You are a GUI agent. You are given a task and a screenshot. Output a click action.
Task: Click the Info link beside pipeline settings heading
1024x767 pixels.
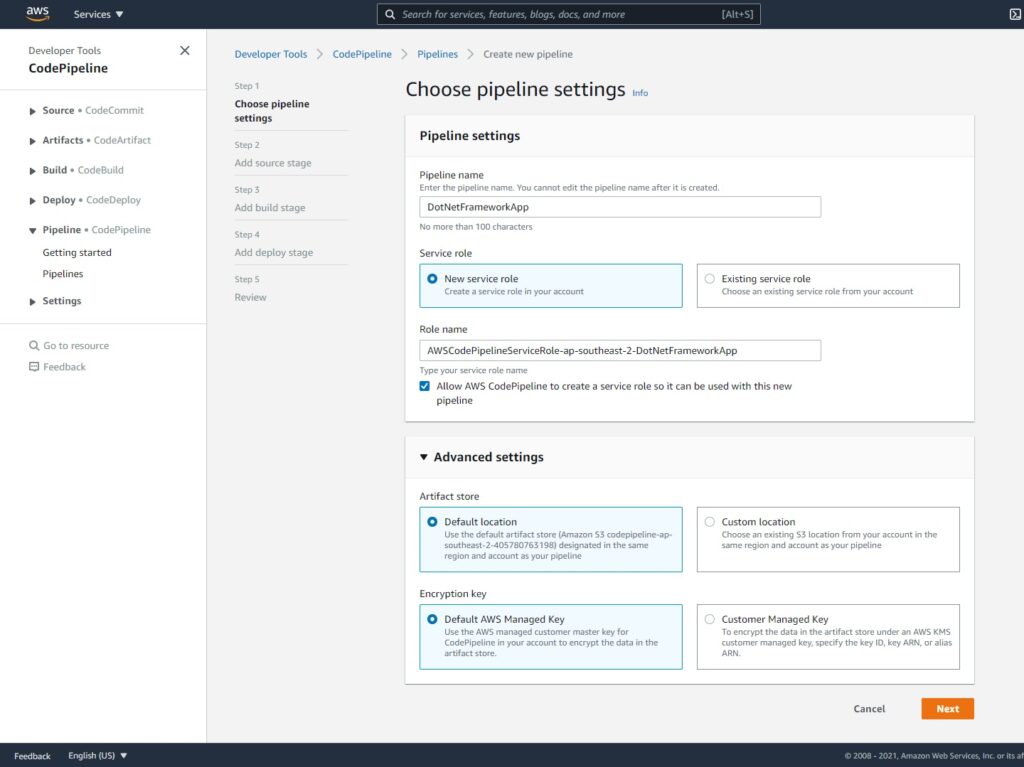[x=640, y=93]
